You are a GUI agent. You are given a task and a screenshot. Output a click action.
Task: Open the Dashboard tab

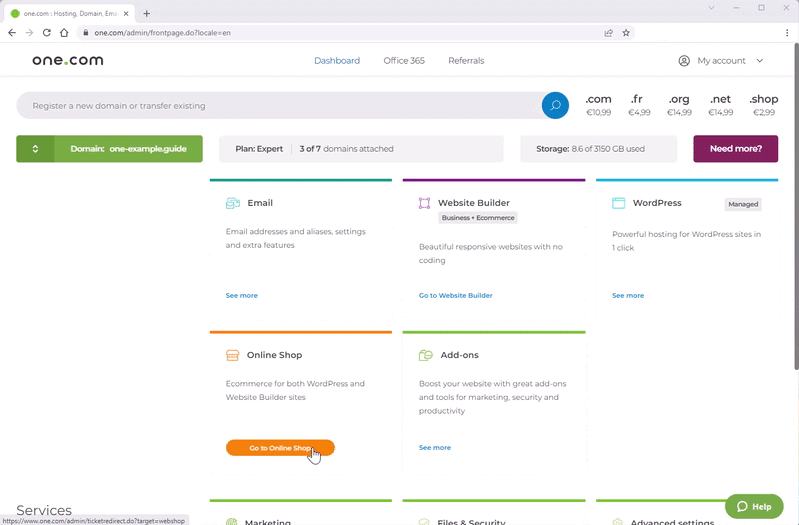(337, 61)
